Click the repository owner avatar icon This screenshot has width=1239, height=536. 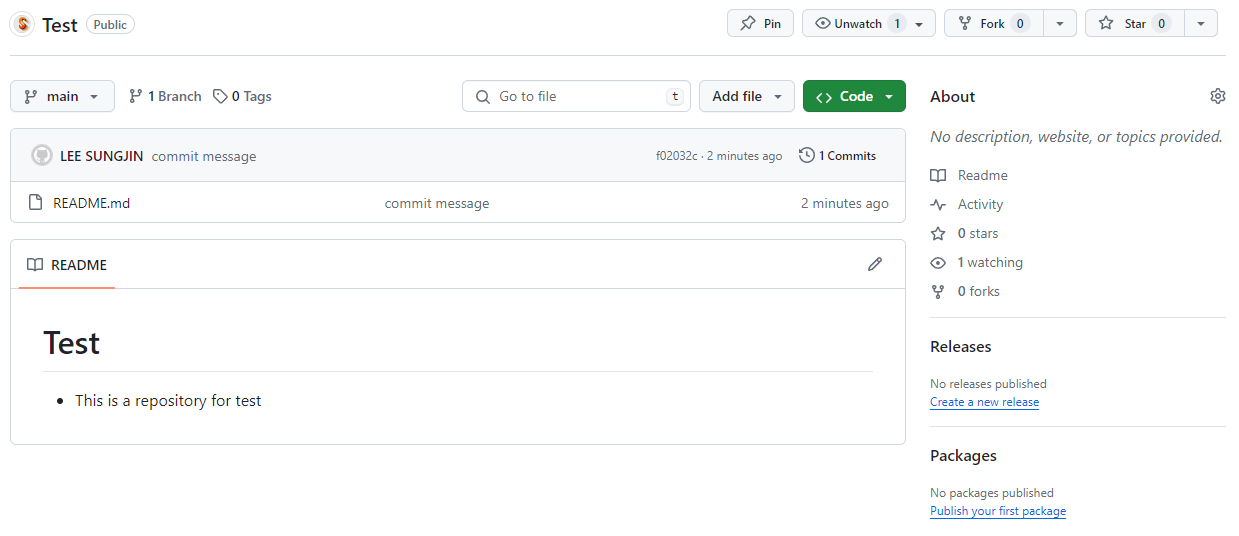pyautogui.click(x=22, y=24)
